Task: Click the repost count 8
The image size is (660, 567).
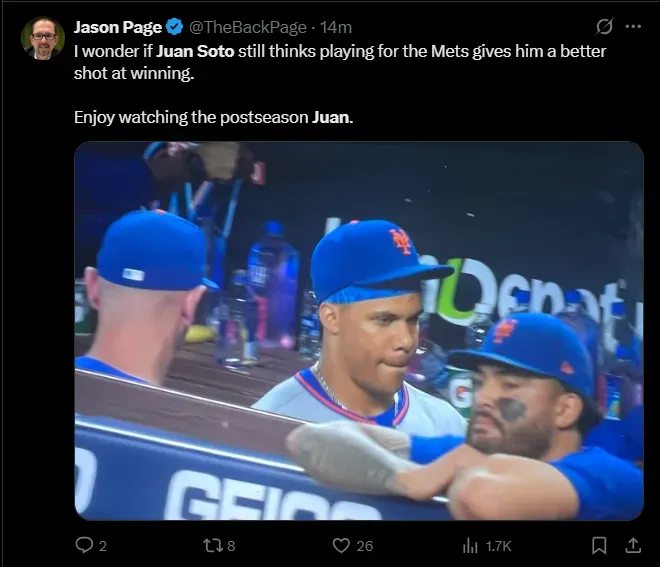Action: tap(232, 545)
